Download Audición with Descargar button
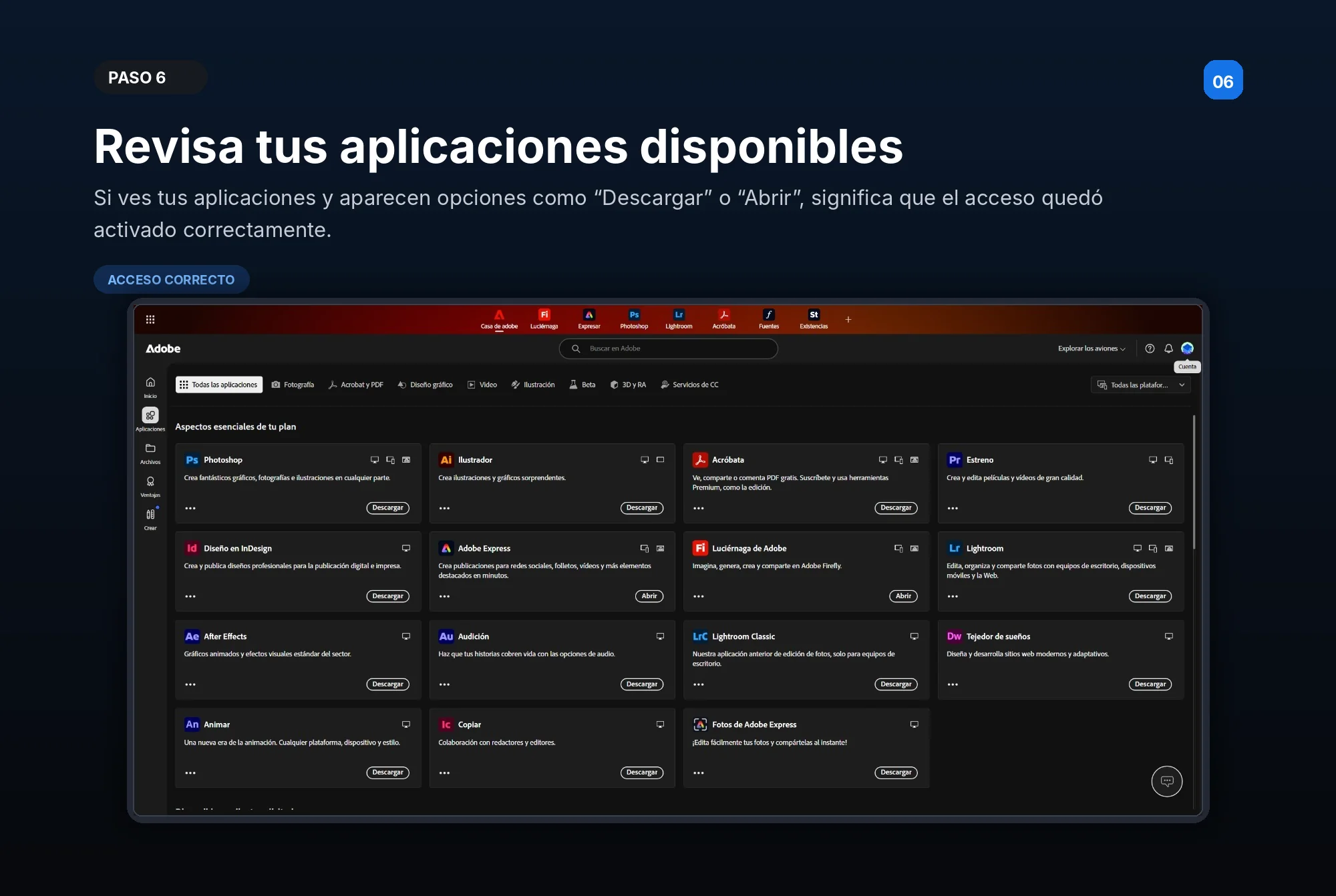The width and height of the screenshot is (1336, 896). coord(642,684)
